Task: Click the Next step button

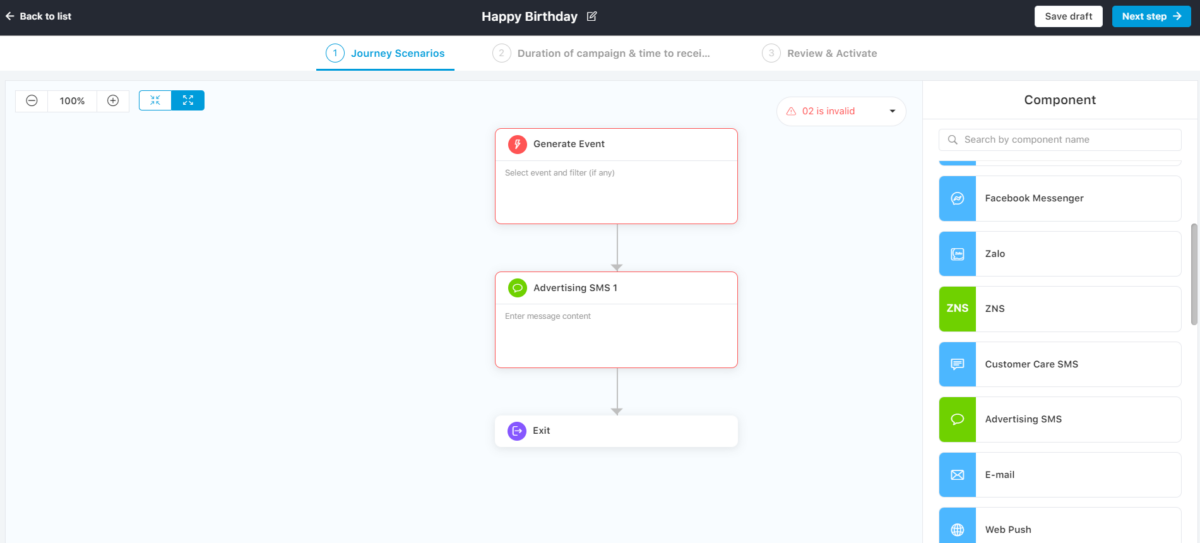Action: (x=1151, y=16)
